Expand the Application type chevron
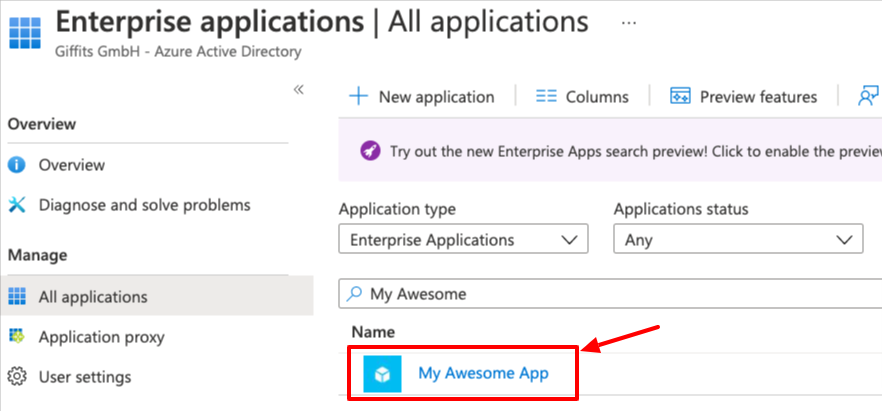Screen dimensions: 882x411 pos(570,240)
